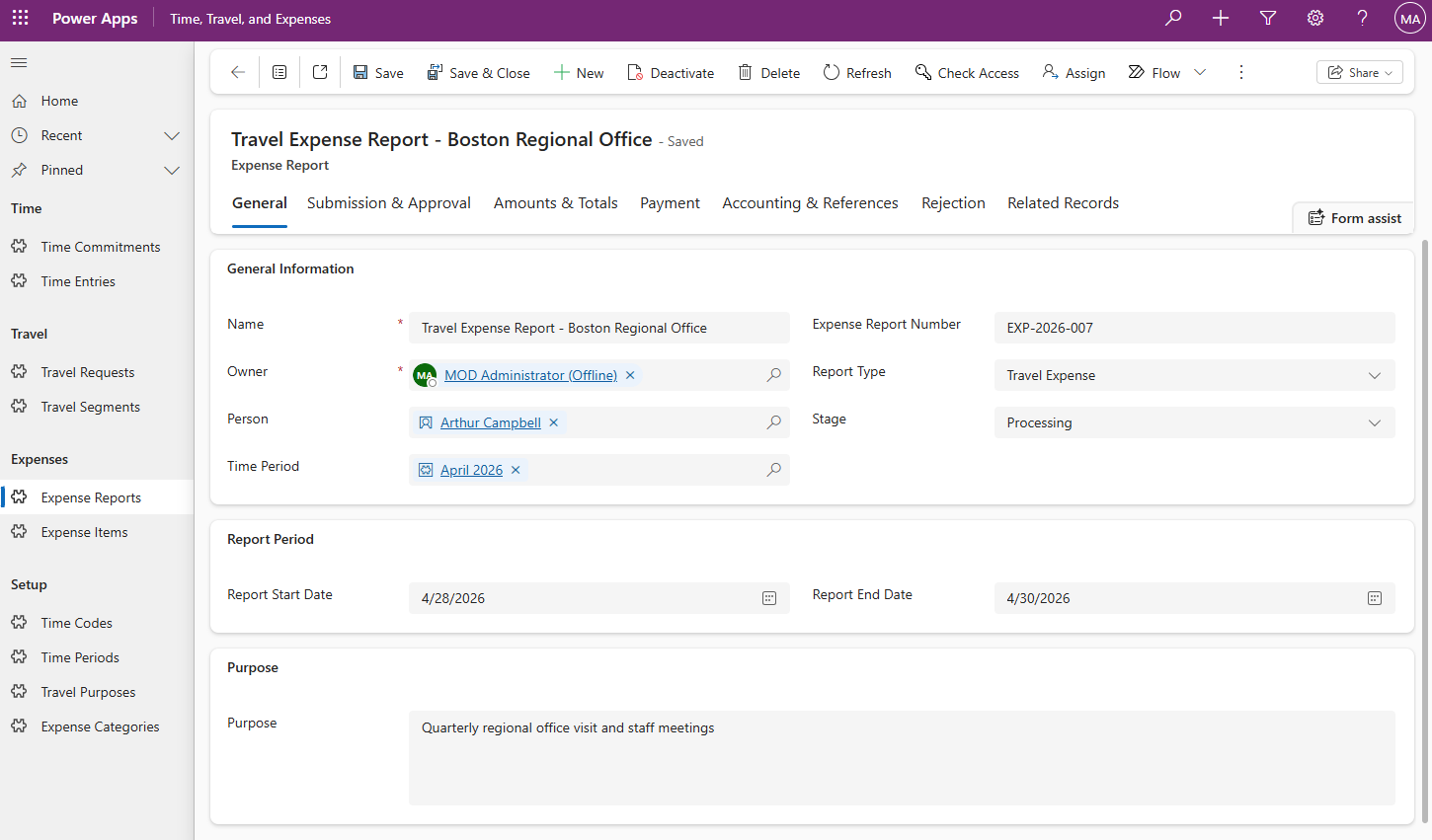The width and height of the screenshot is (1432, 840).
Task: Open Travel Purposes in sidebar
Action: click(x=97, y=692)
